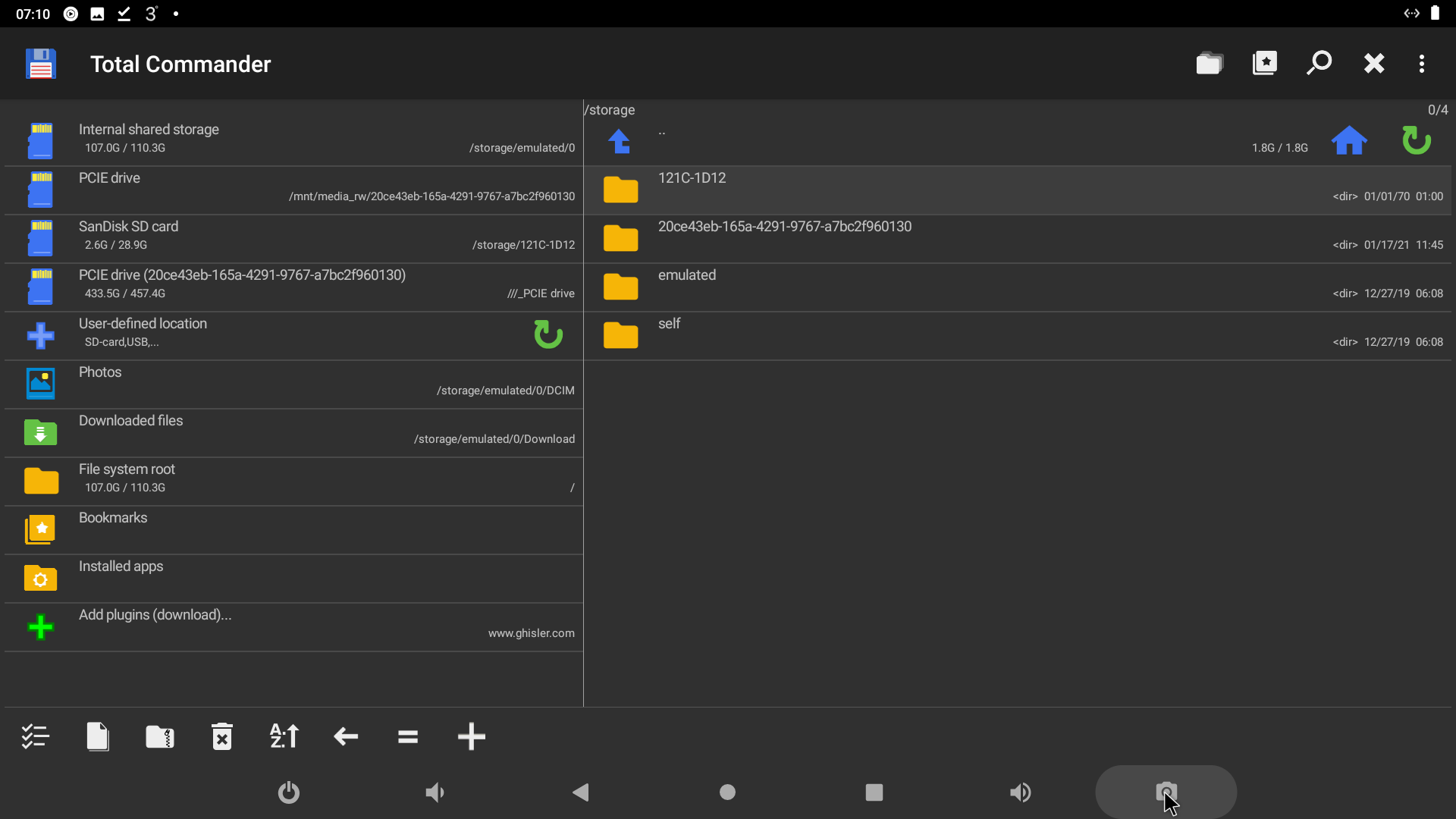Click the Installed apps gear folder icon
Viewport: 1456px width, 819px height.
40,578
